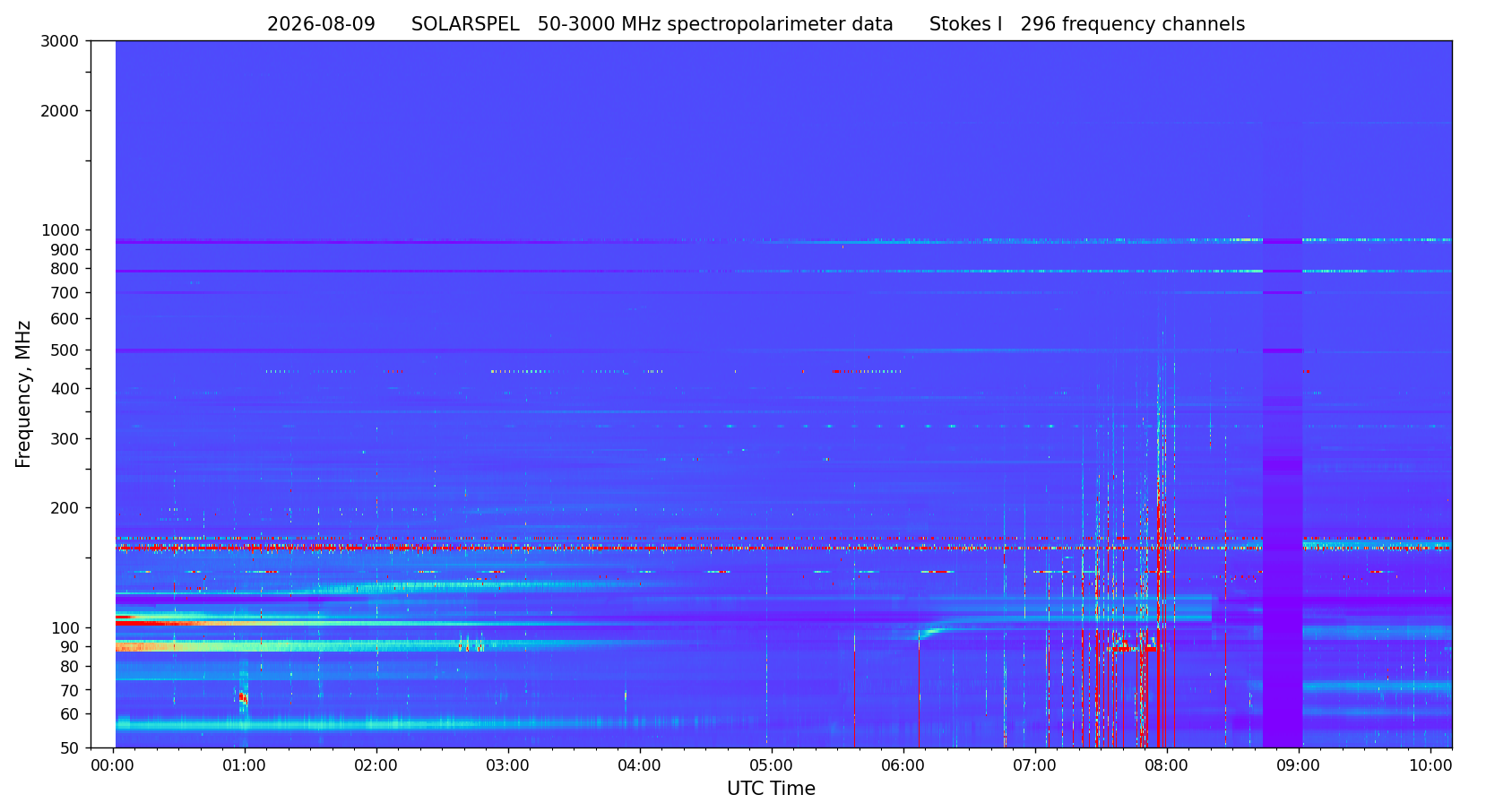Click the UTC Time axis title
This screenshot has width=1512, height=812.
tap(771, 789)
